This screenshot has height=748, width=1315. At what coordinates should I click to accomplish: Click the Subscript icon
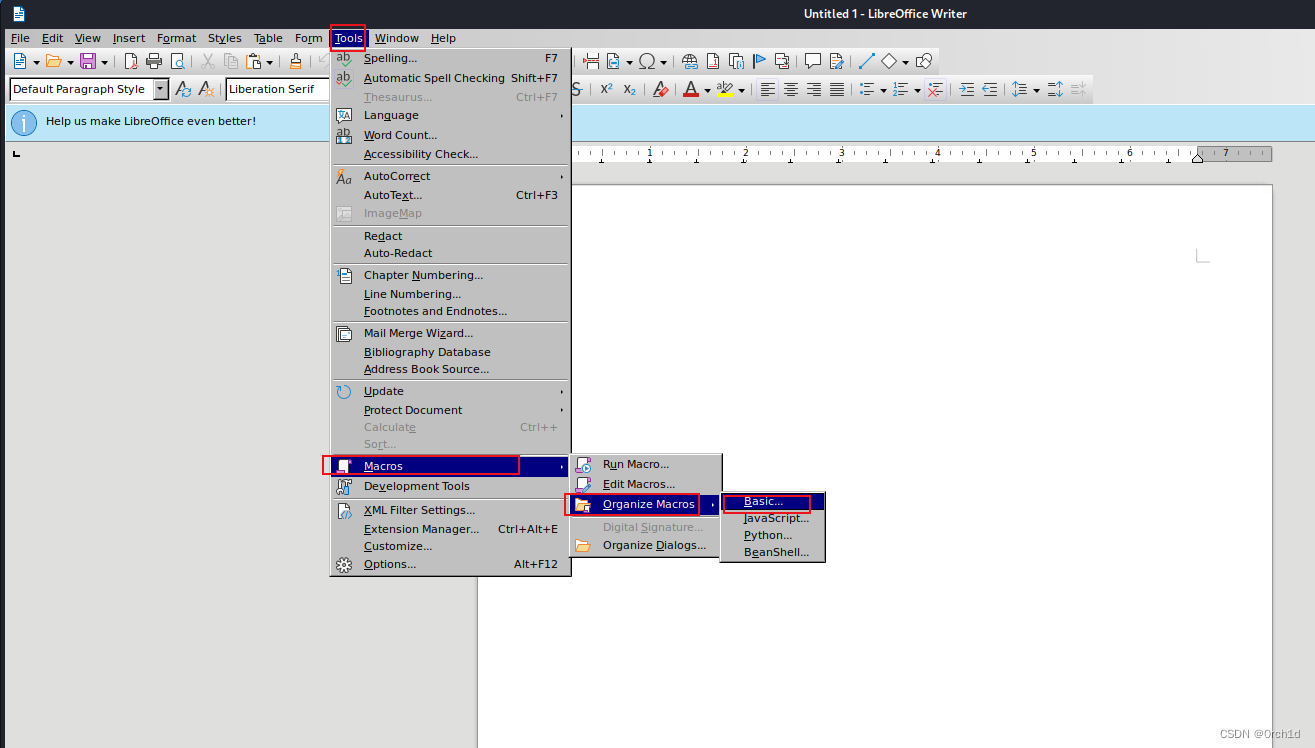629,89
